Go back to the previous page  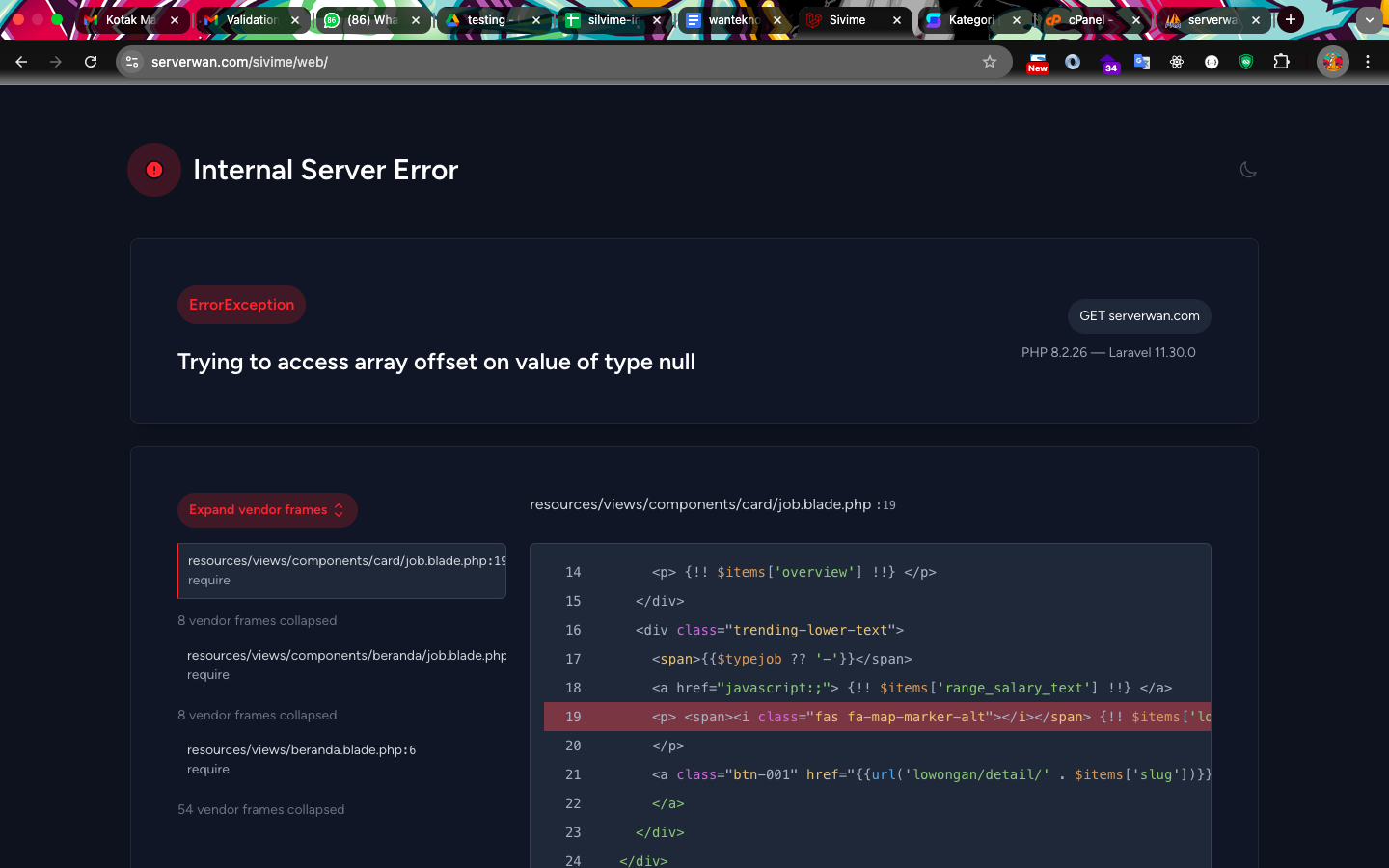(21, 62)
